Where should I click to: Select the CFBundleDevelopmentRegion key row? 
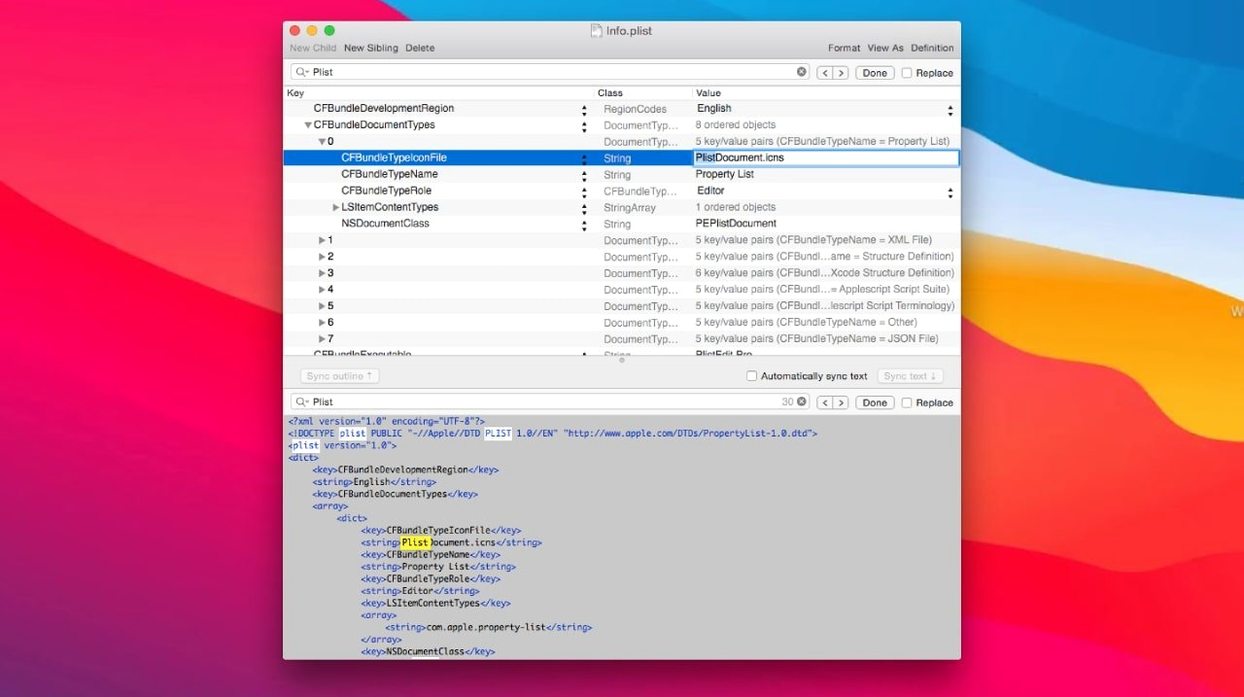(x=384, y=108)
